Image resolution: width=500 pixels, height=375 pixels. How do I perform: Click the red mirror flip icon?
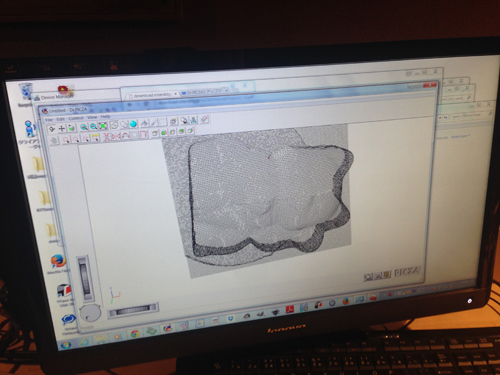point(116,136)
